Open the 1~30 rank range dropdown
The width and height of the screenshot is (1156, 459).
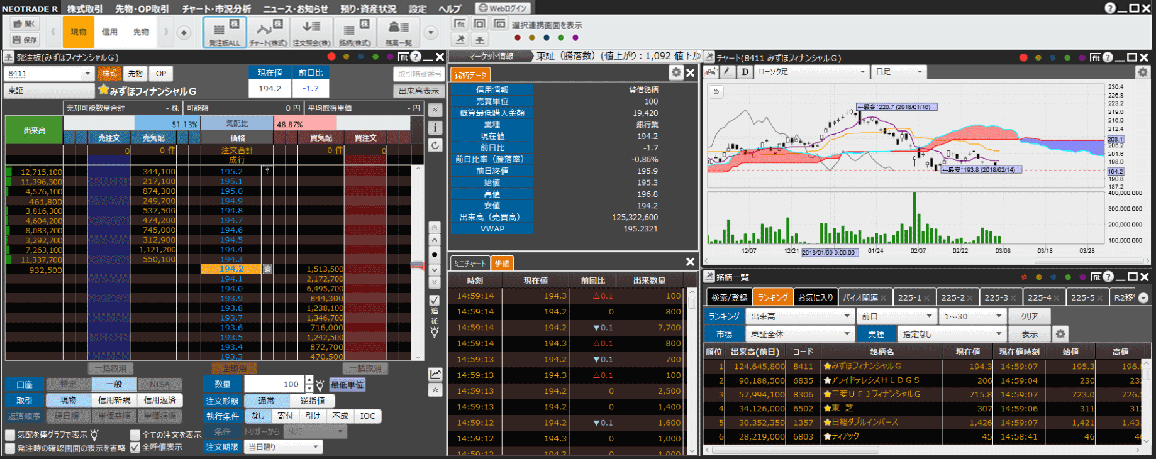[973, 318]
